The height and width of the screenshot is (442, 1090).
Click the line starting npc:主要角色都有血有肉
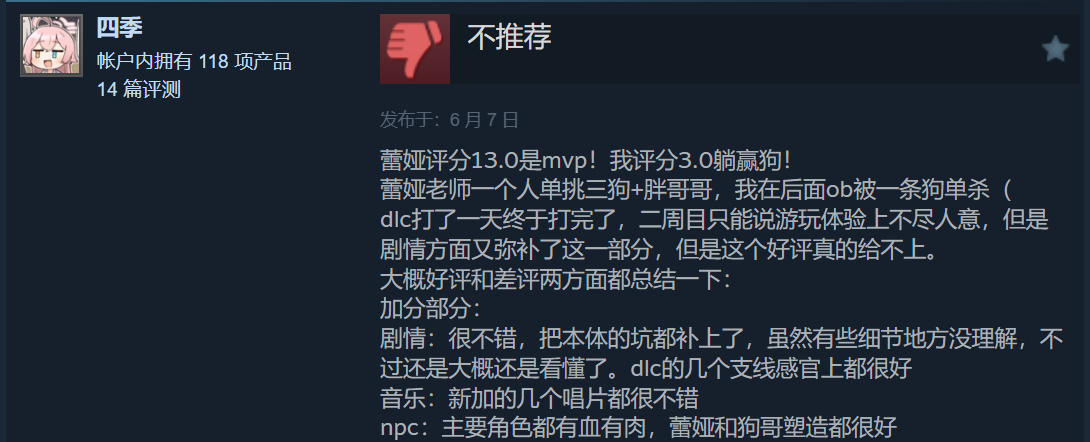[x=639, y=427]
